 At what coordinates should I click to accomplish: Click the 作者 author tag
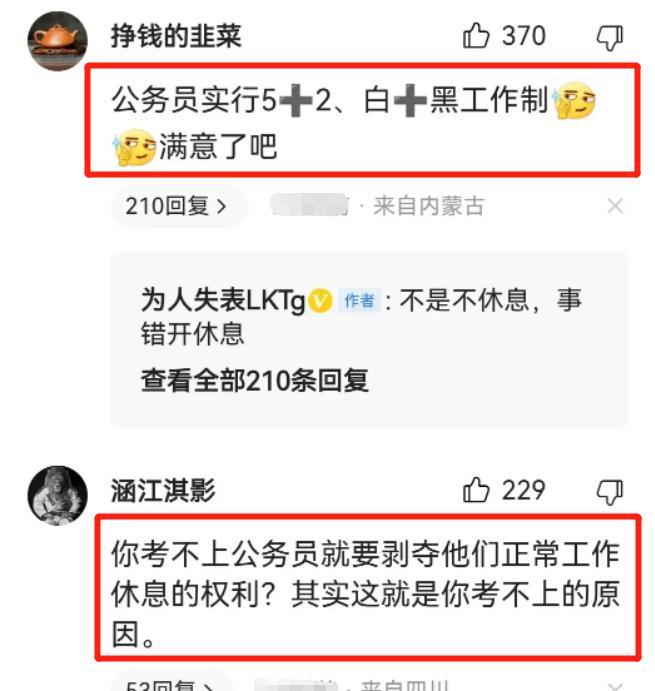click(x=359, y=301)
